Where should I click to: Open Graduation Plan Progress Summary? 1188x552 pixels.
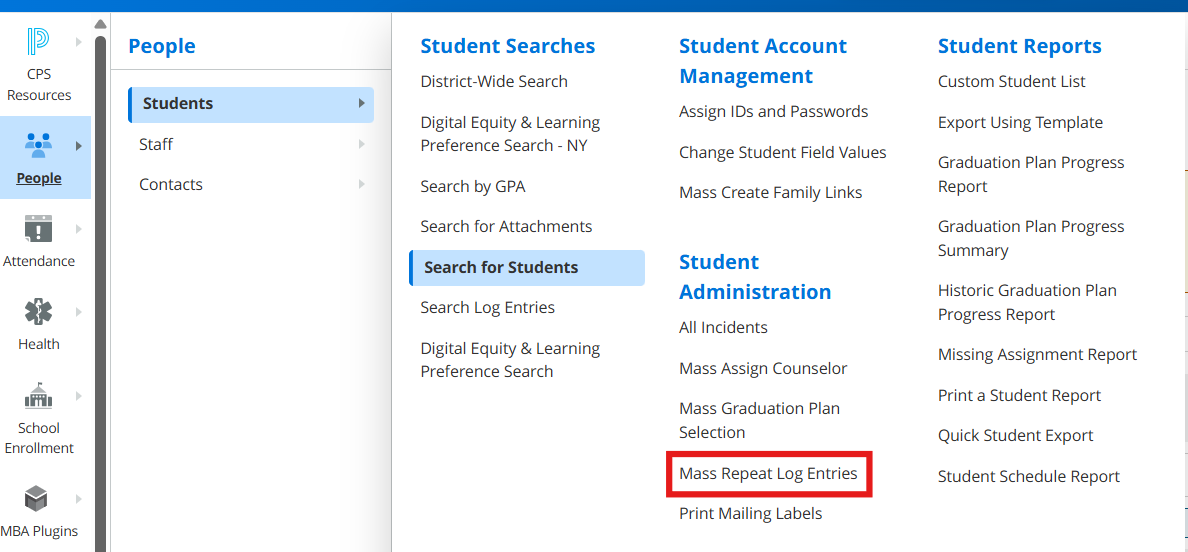[x=1031, y=238]
